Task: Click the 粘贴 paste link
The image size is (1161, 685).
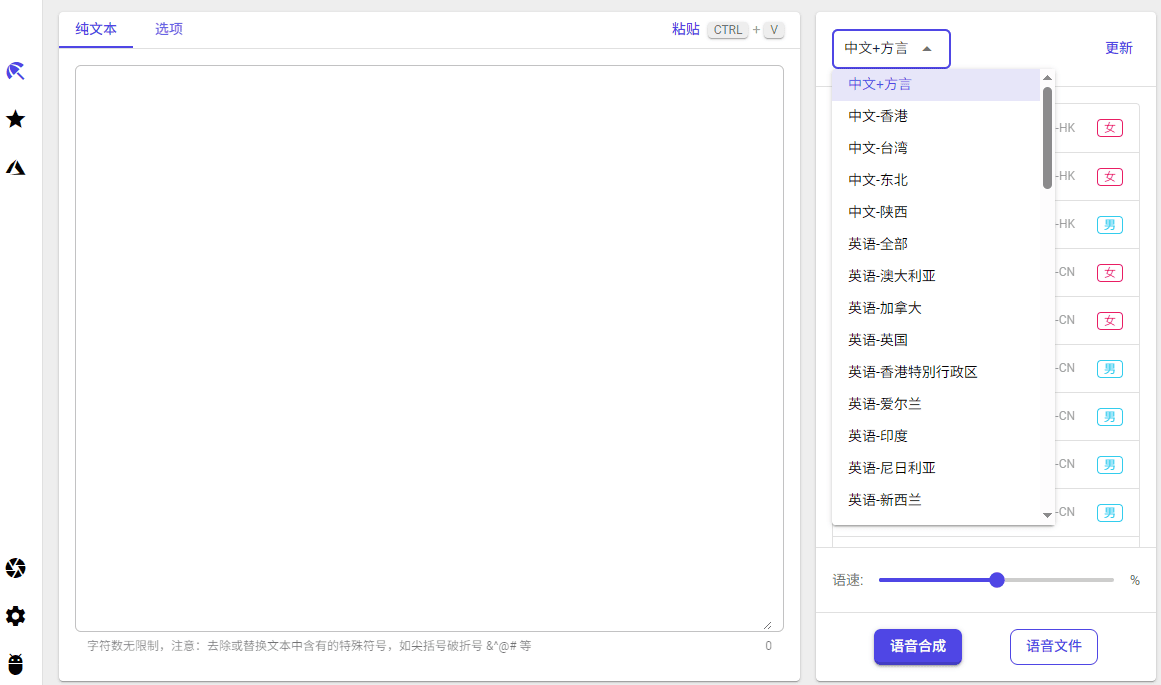Action: 686,29
